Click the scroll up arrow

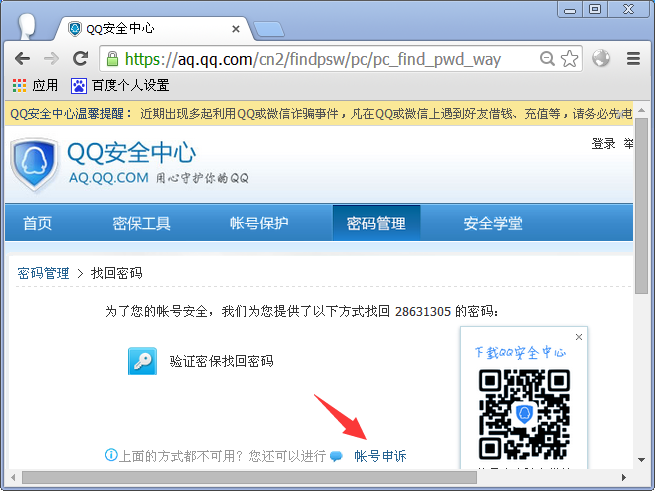pyautogui.click(x=642, y=110)
